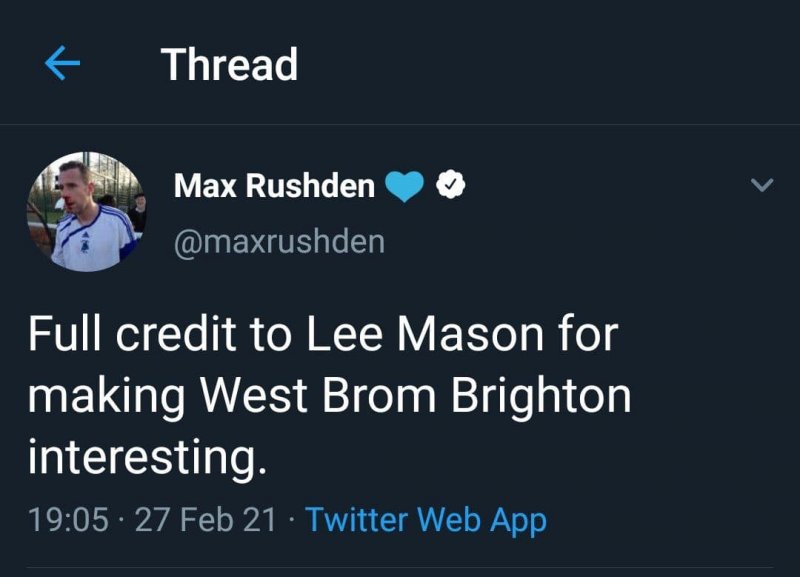Click the 19:05 timestamp
The height and width of the screenshot is (577, 800).
coord(68,520)
